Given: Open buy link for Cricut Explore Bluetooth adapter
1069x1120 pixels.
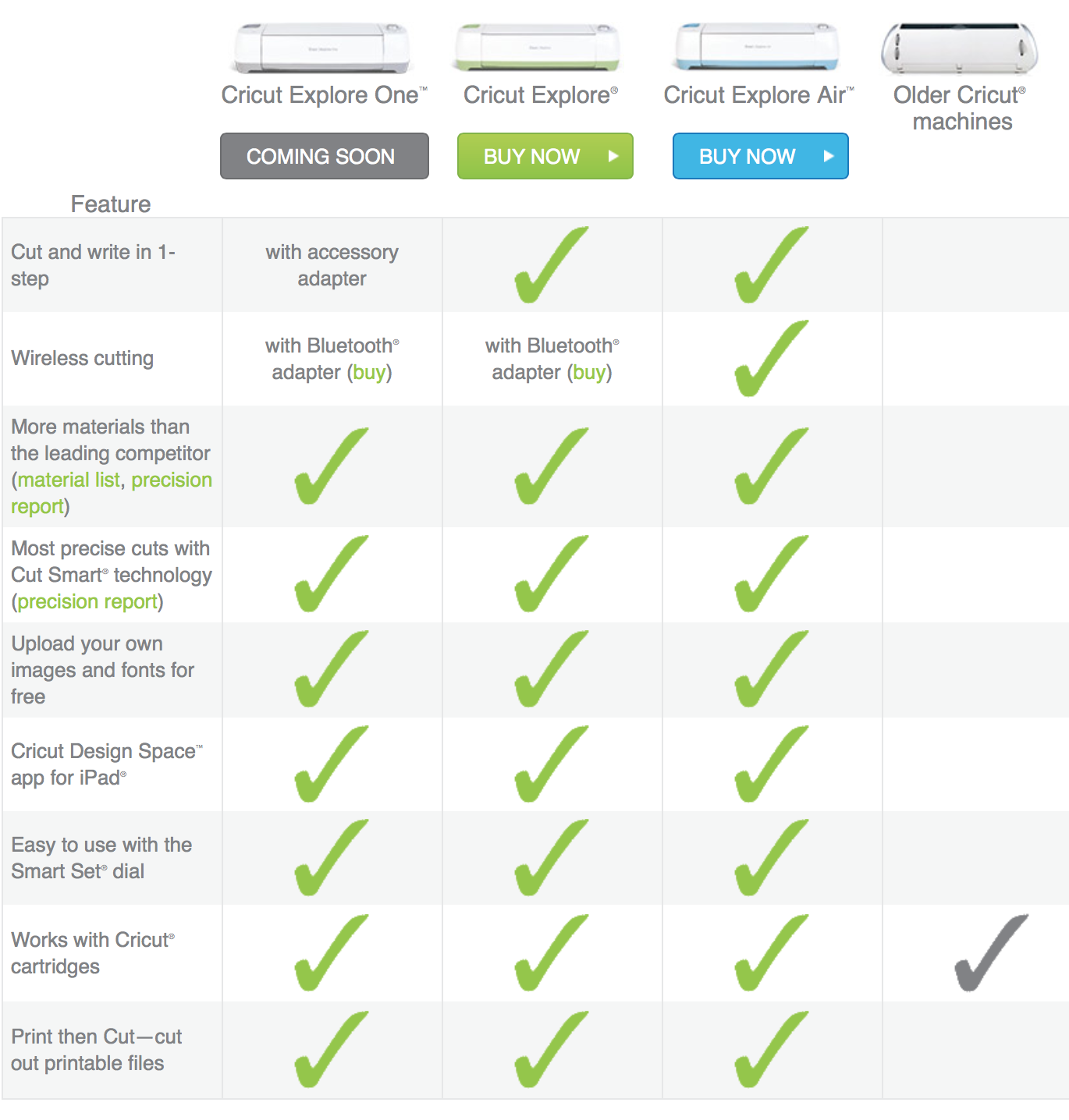Looking at the screenshot, I should [x=589, y=372].
